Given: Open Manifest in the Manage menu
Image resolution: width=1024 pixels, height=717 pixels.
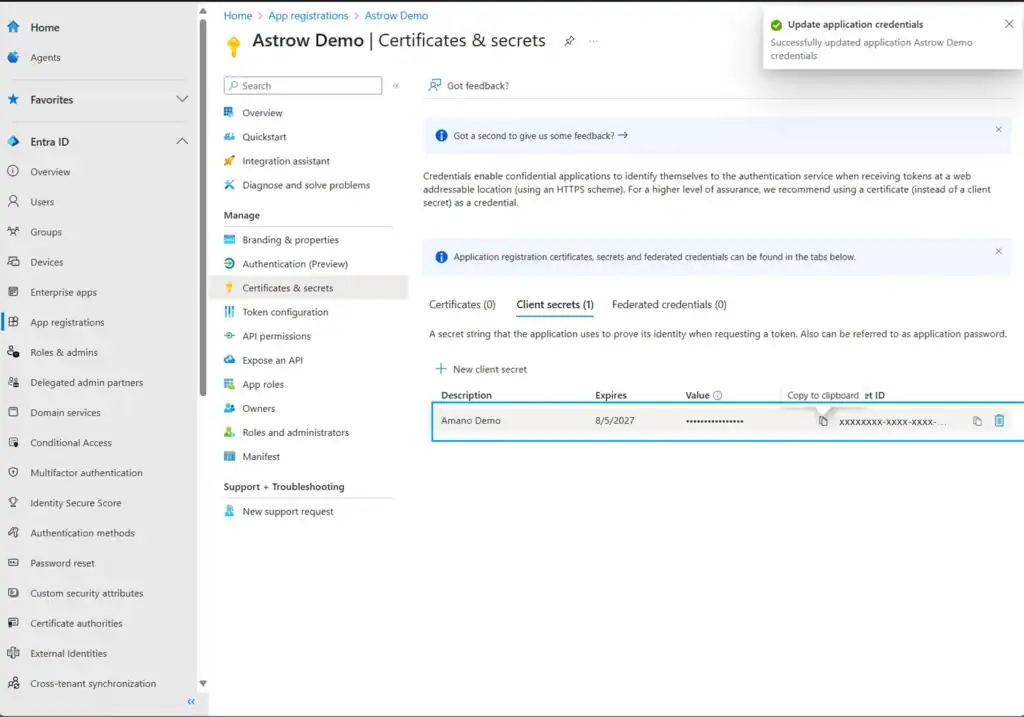Looking at the screenshot, I should pos(261,456).
